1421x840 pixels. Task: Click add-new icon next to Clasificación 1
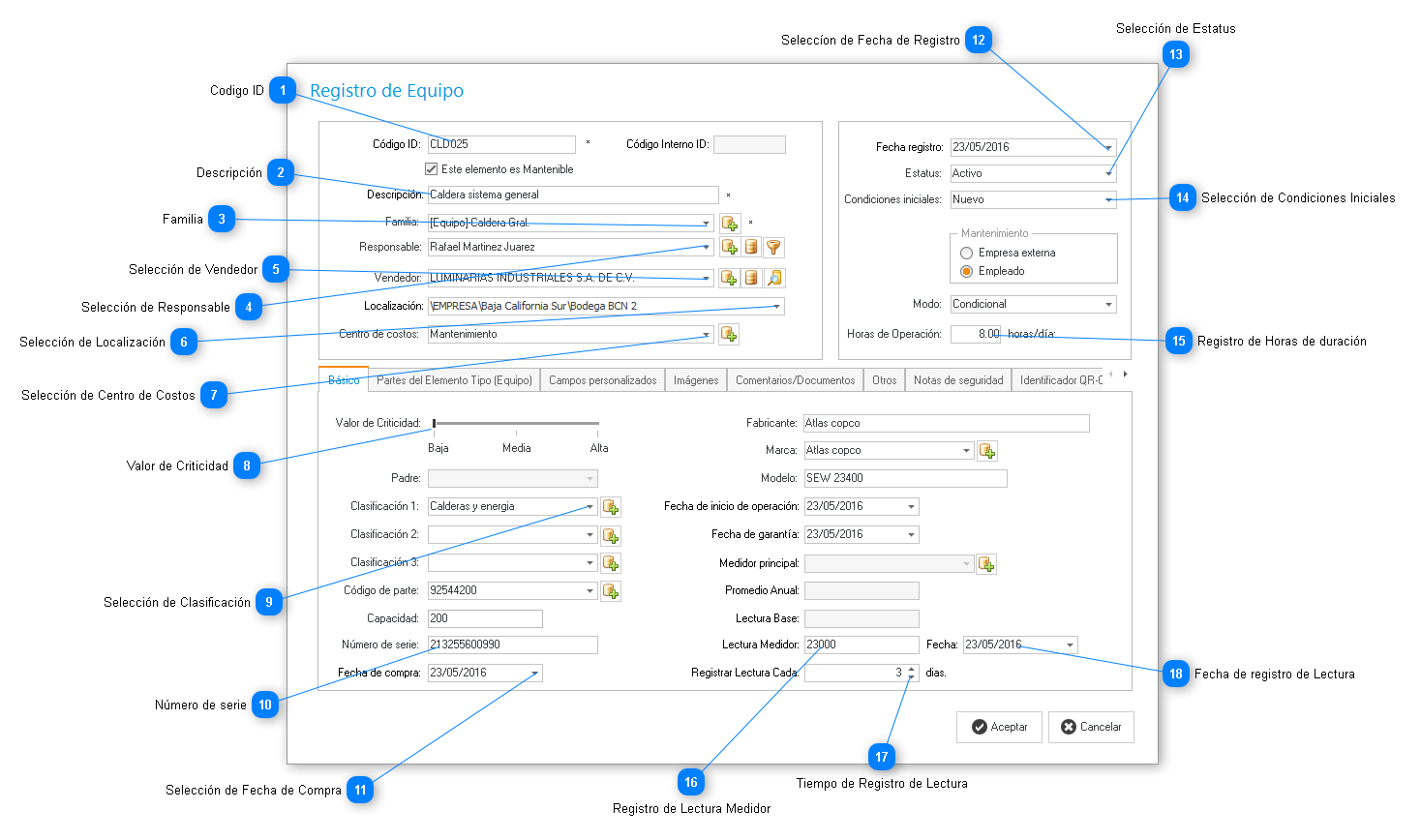[611, 507]
